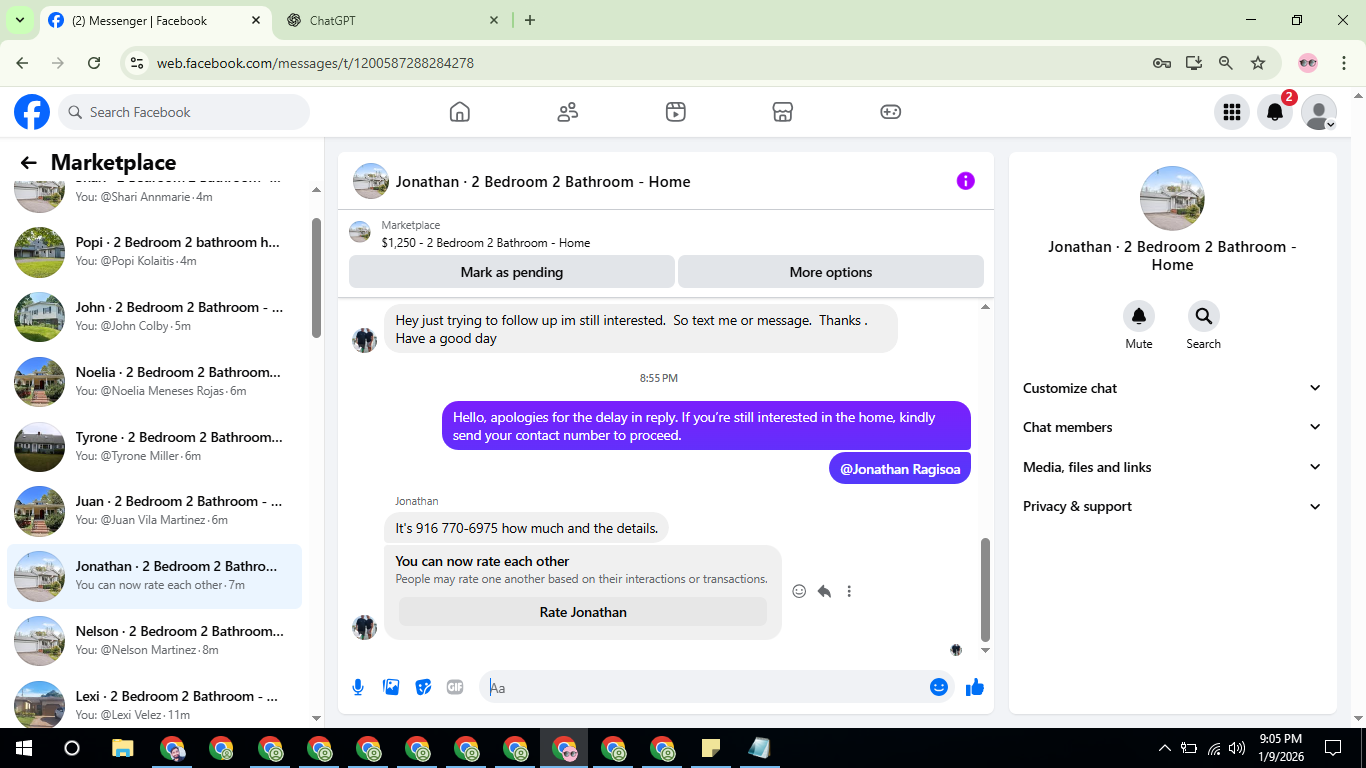The width and height of the screenshot is (1366, 768).
Task: Click the conversation list scrollbar
Action: tap(316, 278)
